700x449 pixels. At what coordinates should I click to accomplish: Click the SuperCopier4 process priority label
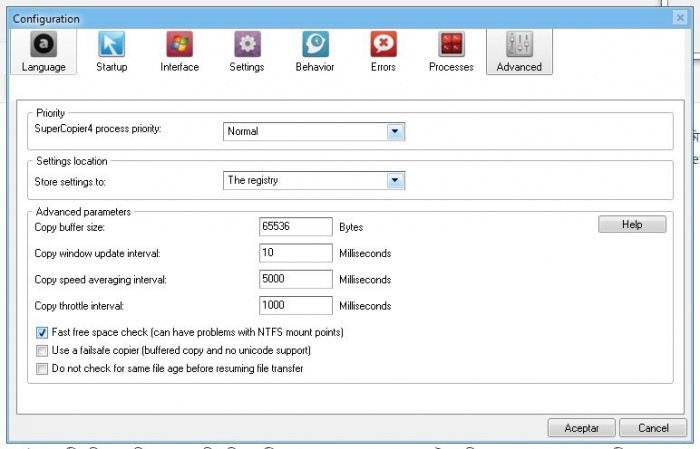[98, 129]
